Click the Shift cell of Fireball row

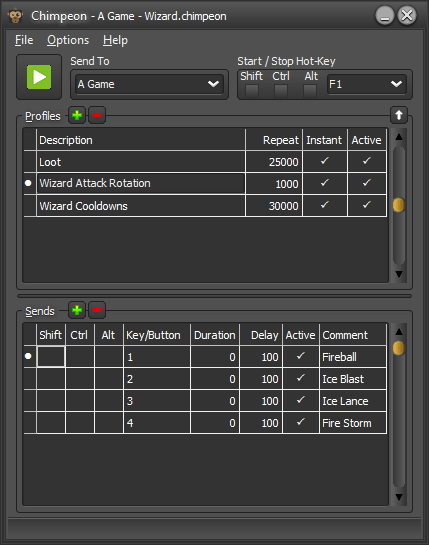pos(51,357)
